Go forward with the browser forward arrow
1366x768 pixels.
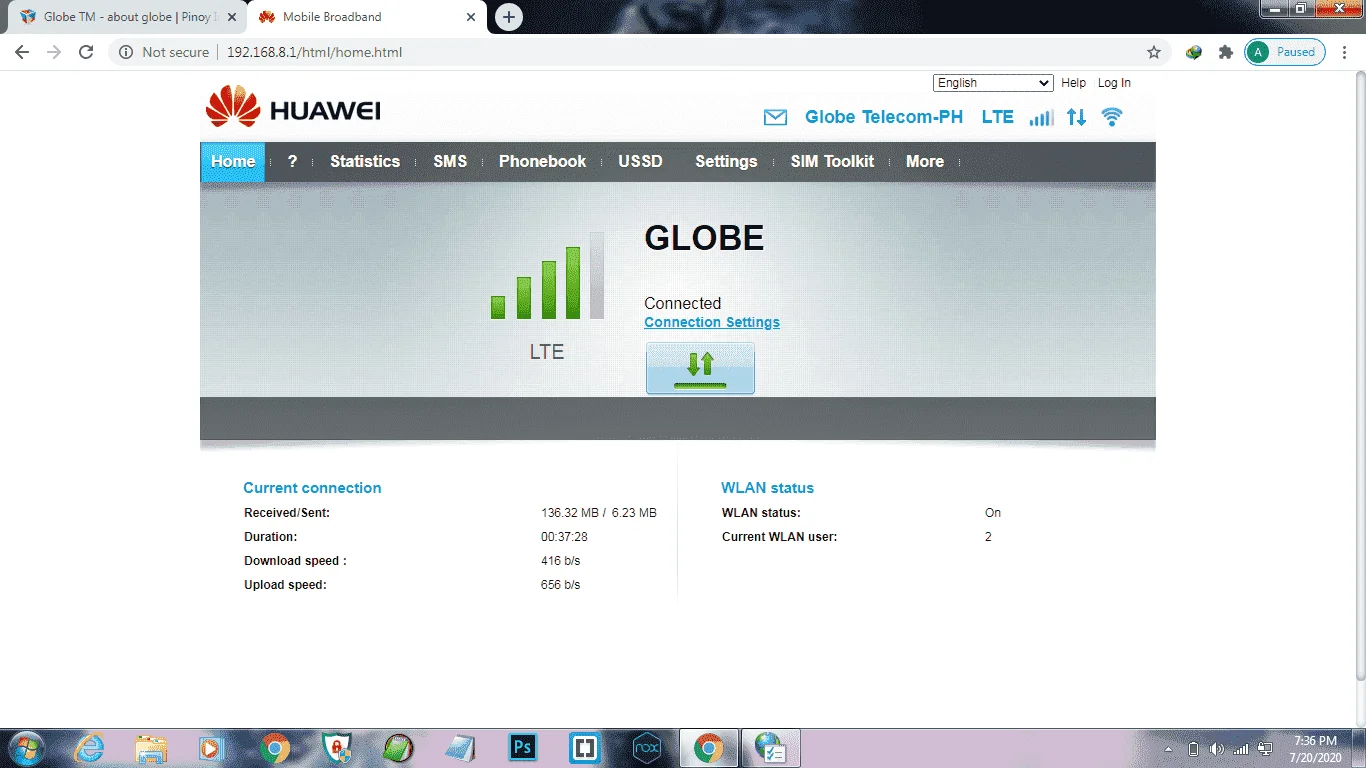pos(54,52)
